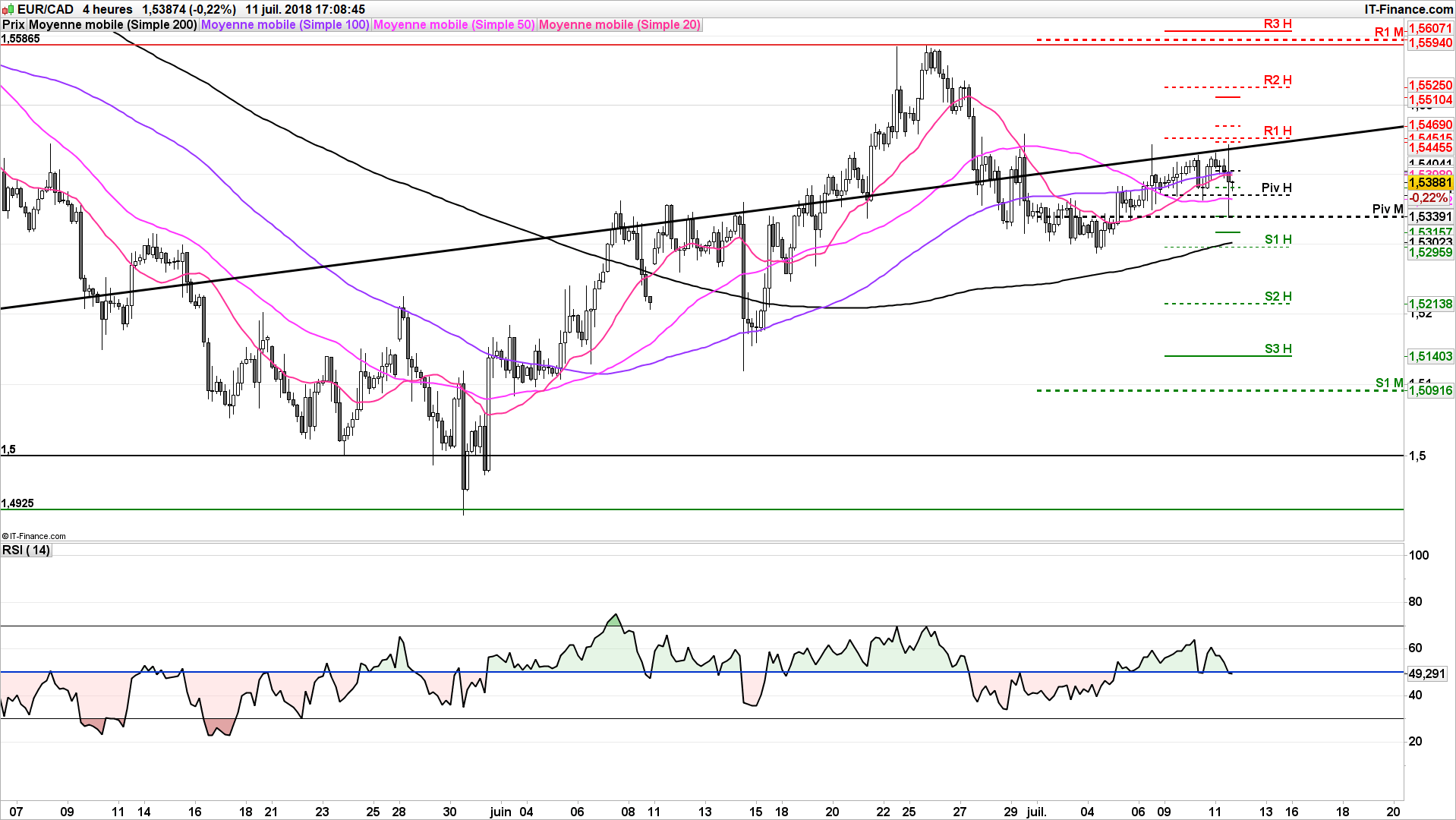Open the RSI (14) indicator label
This screenshot has height=820, width=1456.
(x=26, y=550)
